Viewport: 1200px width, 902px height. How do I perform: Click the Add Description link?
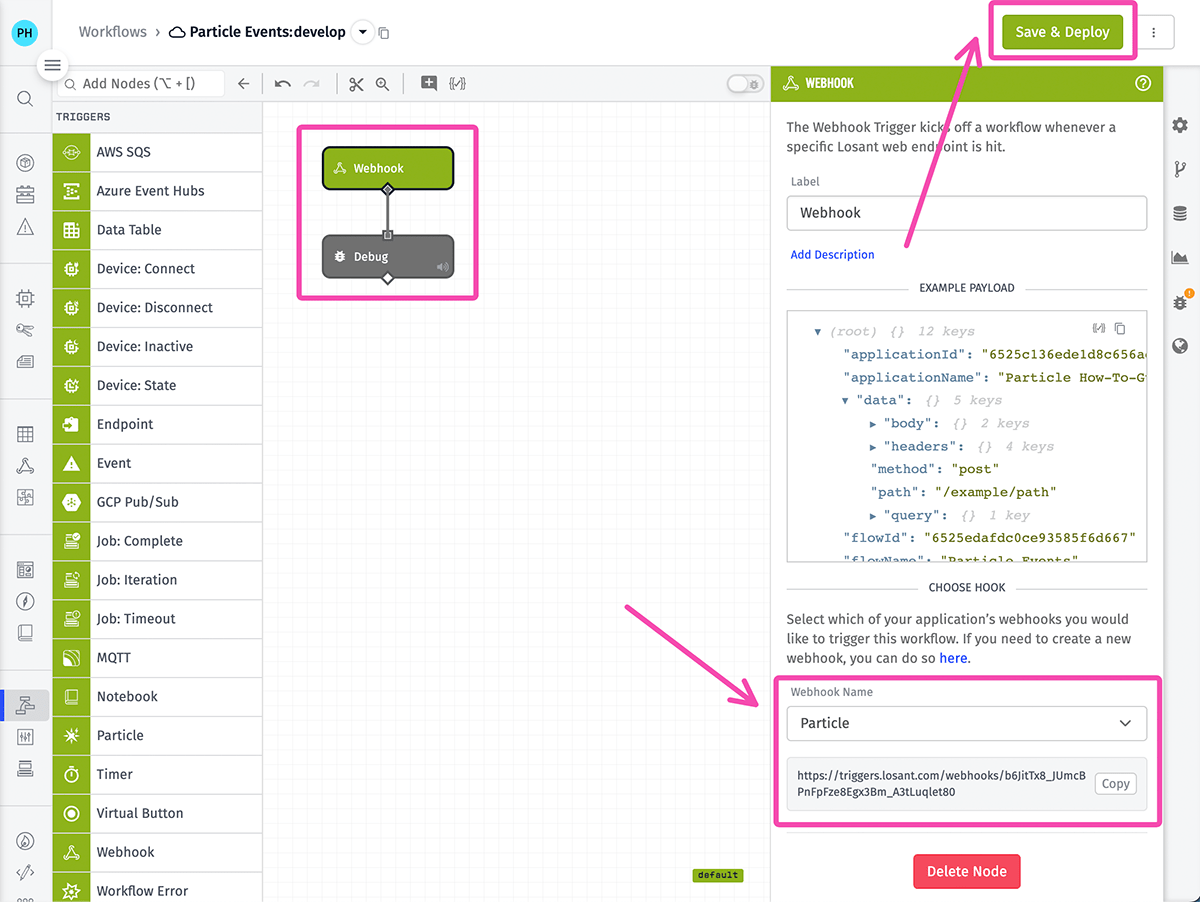pyautogui.click(x=832, y=255)
